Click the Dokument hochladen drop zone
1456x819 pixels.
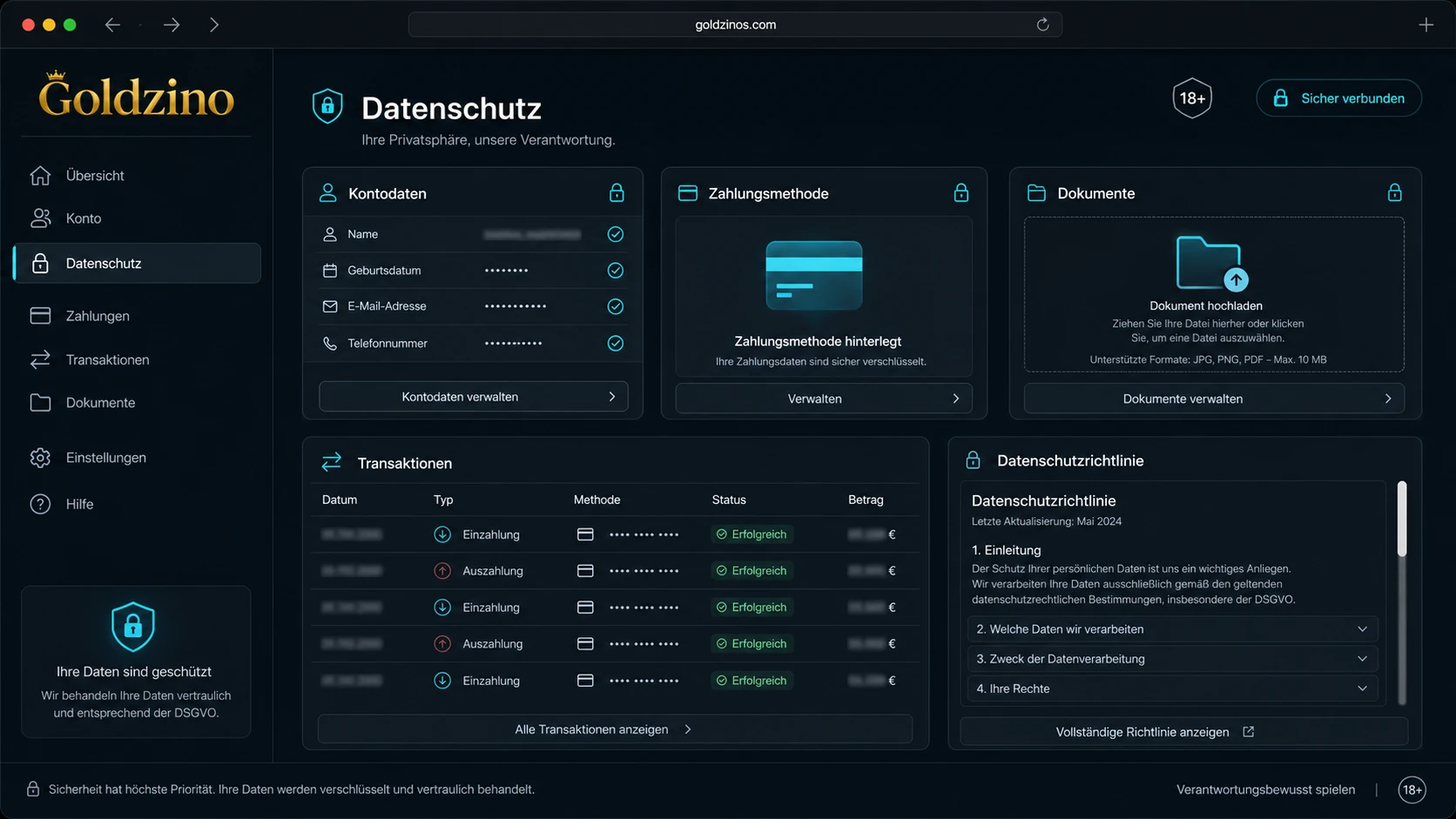pyautogui.click(x=1214, y=294)
